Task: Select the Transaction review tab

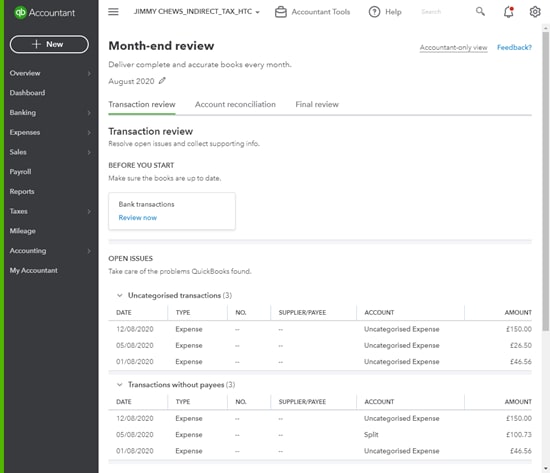Action: click(142, 105)
